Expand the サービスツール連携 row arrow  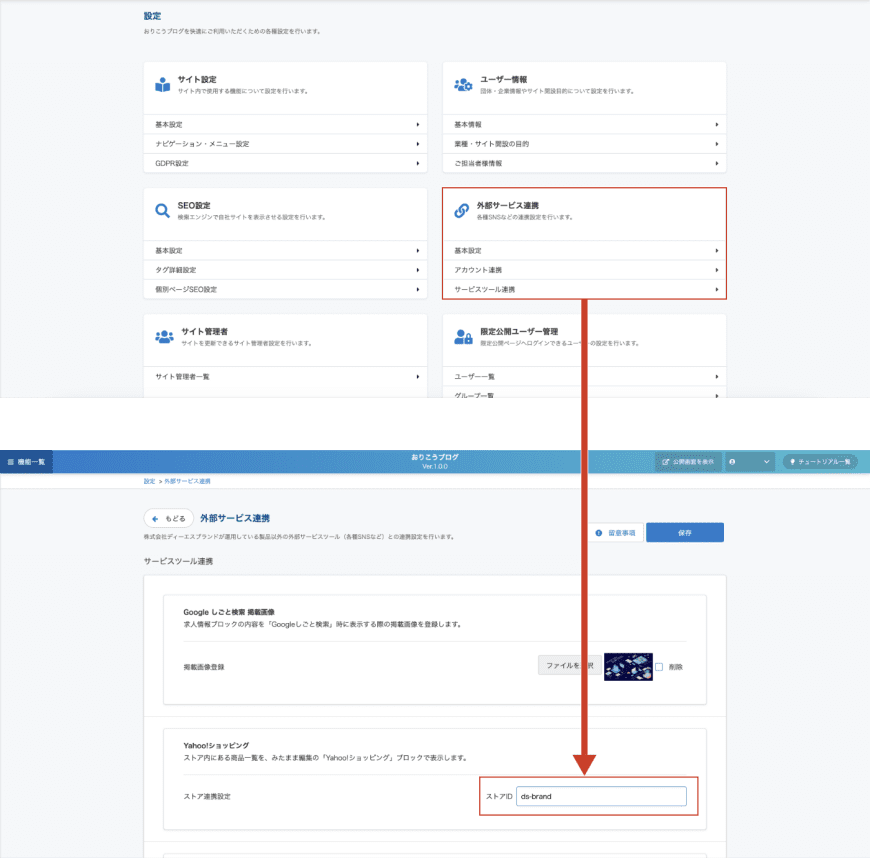[x=717, y=290]
